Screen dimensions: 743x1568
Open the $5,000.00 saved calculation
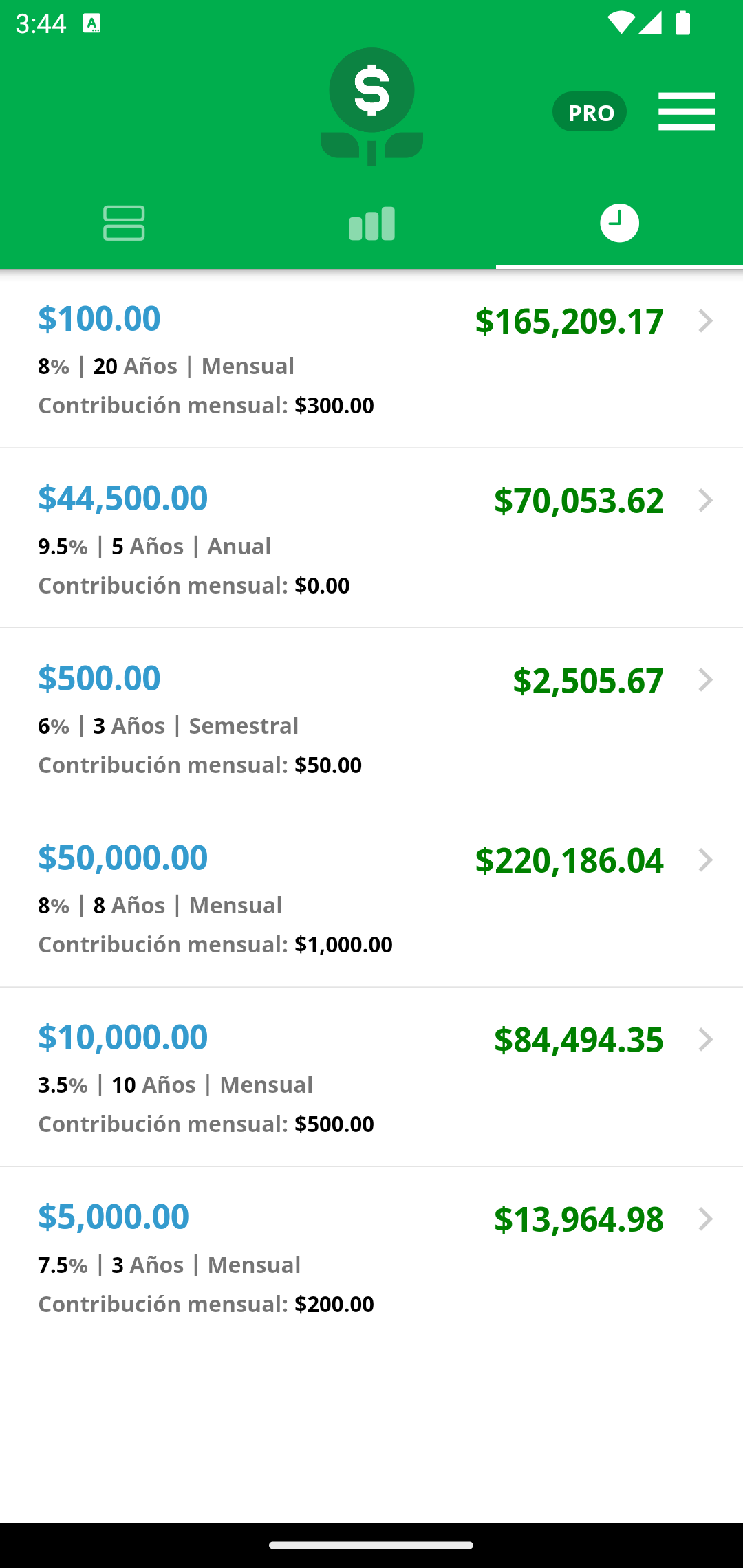pos(371,1256)
